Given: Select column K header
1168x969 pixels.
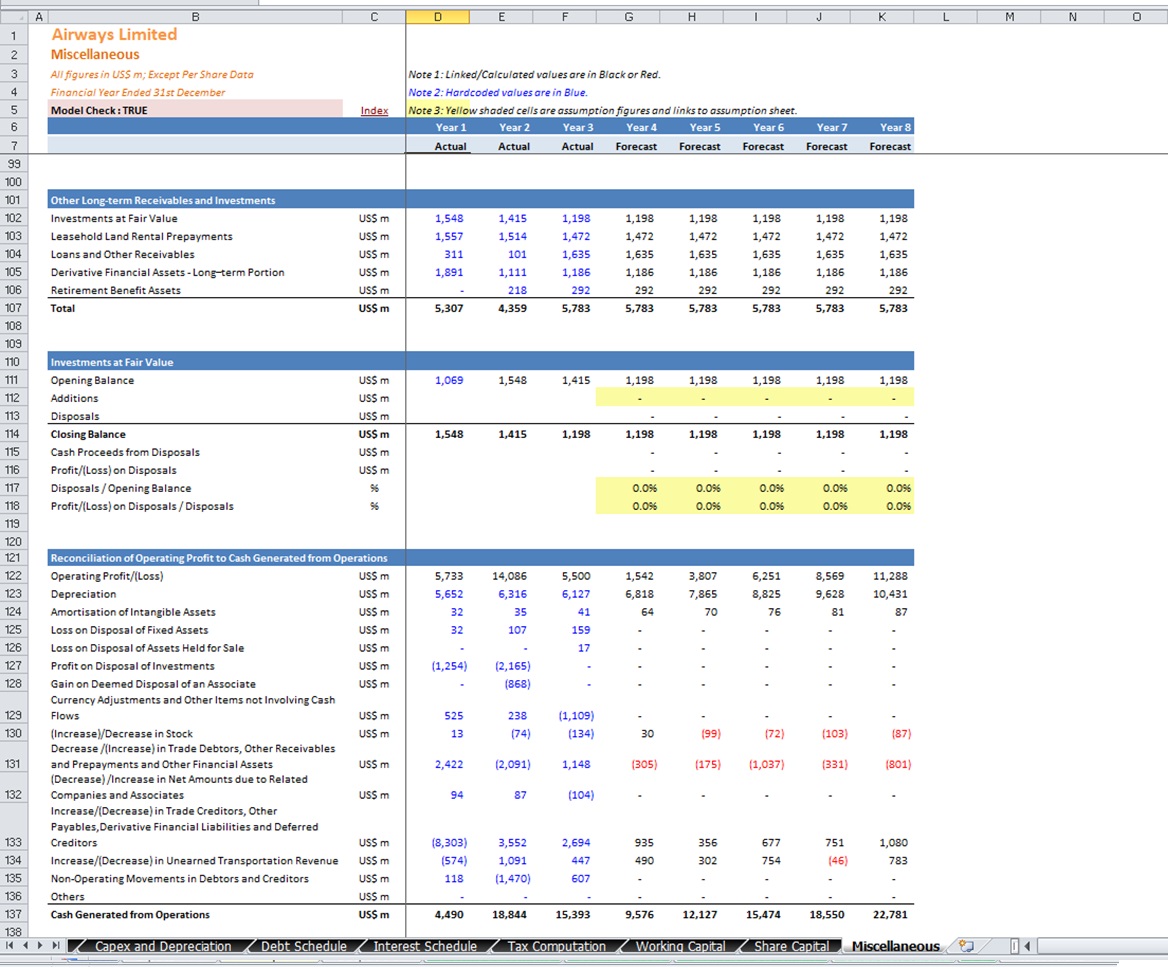Looking at the screenshot, I should [x=882, y=16].
